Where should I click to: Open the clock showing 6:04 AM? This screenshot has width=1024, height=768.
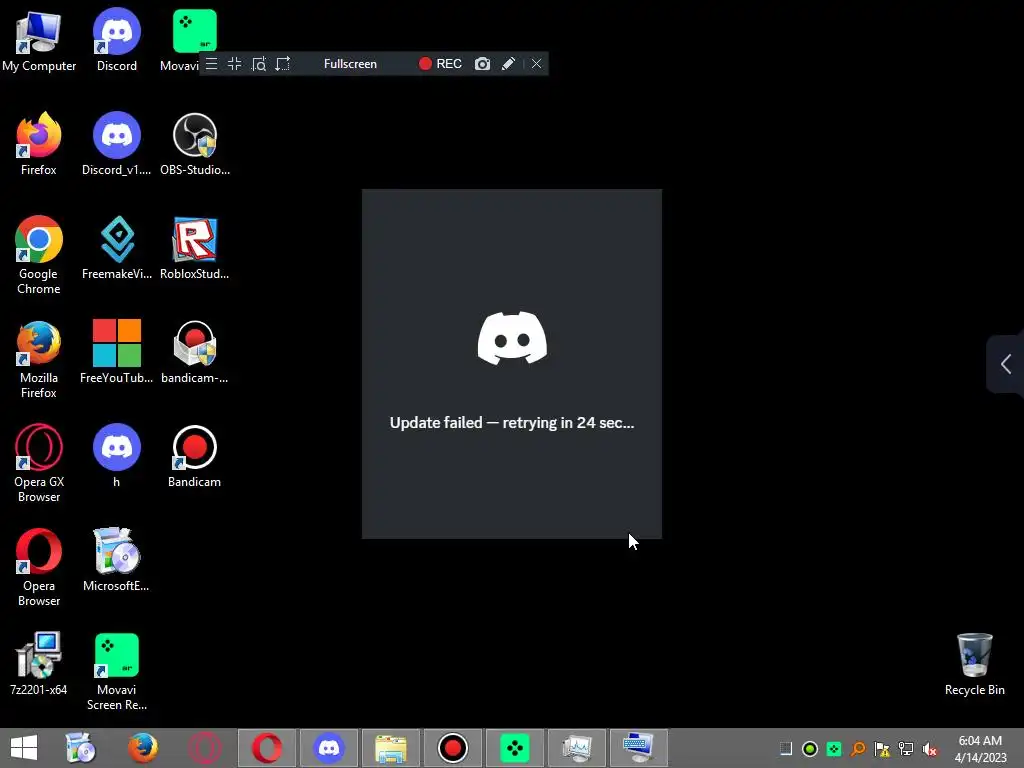[980, 748]
